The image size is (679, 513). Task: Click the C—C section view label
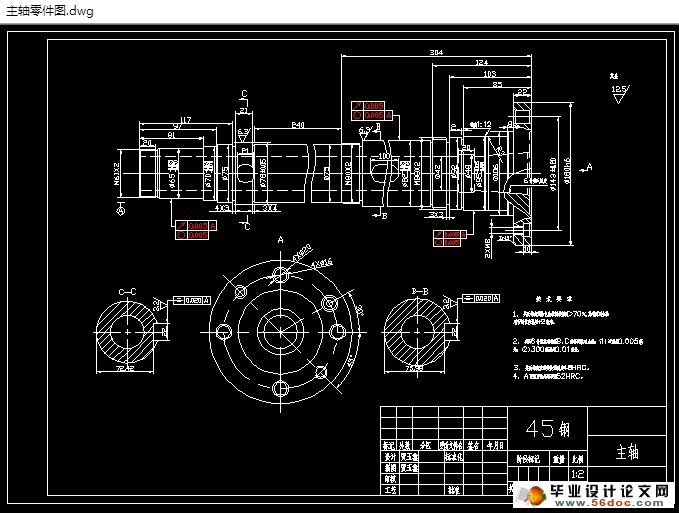(x=127, y=292)
